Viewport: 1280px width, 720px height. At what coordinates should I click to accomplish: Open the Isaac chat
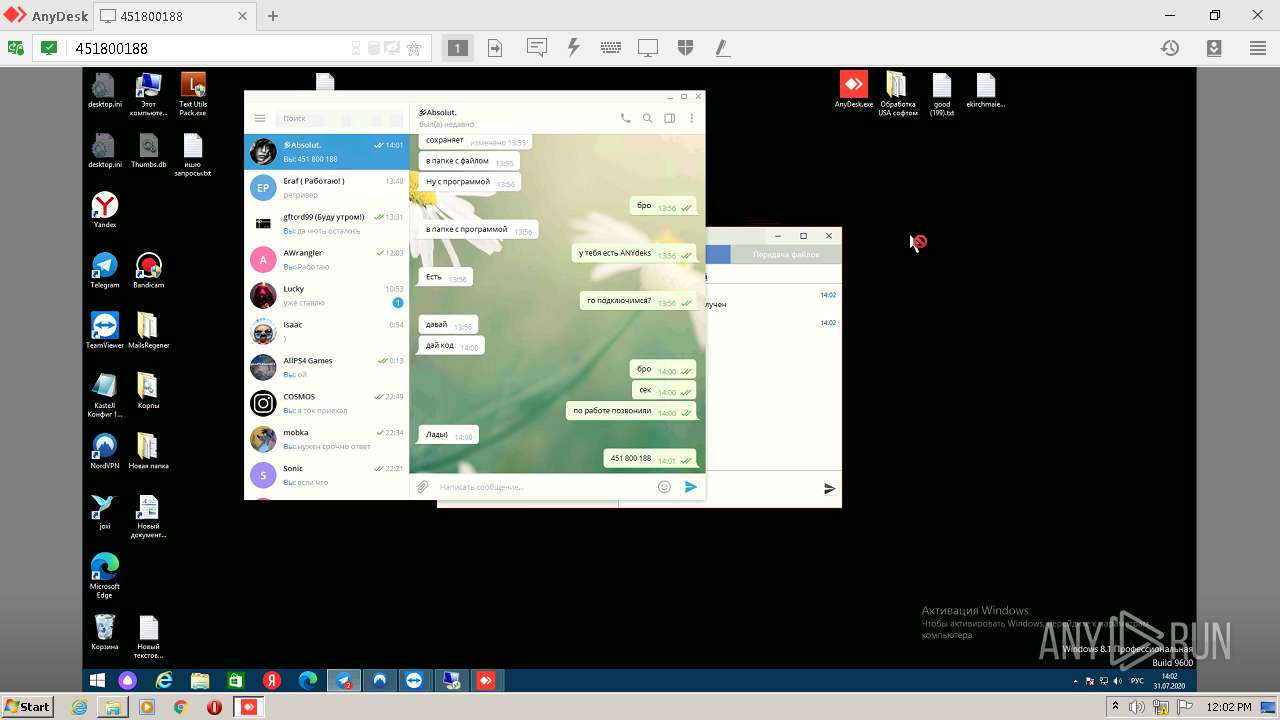pos(327,332)
